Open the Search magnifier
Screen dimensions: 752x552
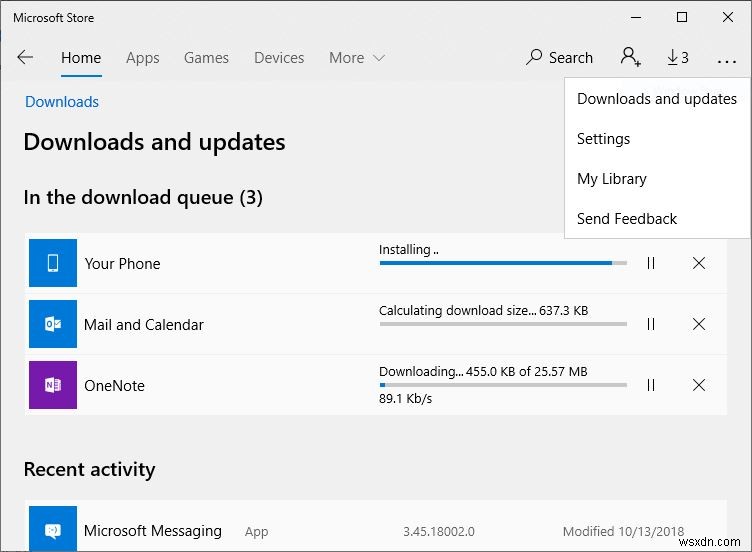click(x=559, y=58)
